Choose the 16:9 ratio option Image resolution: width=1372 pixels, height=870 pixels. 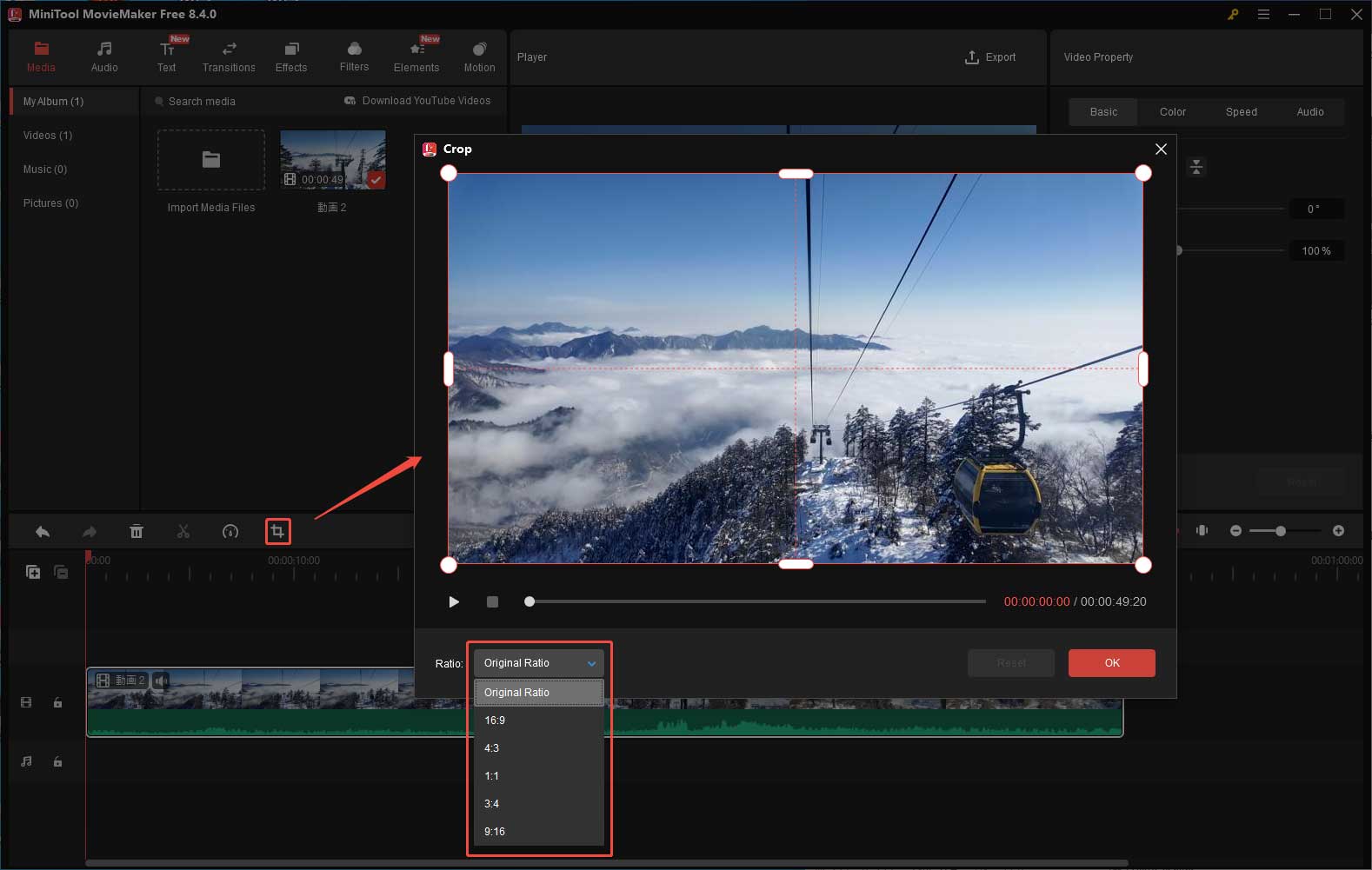coord(538,721)
